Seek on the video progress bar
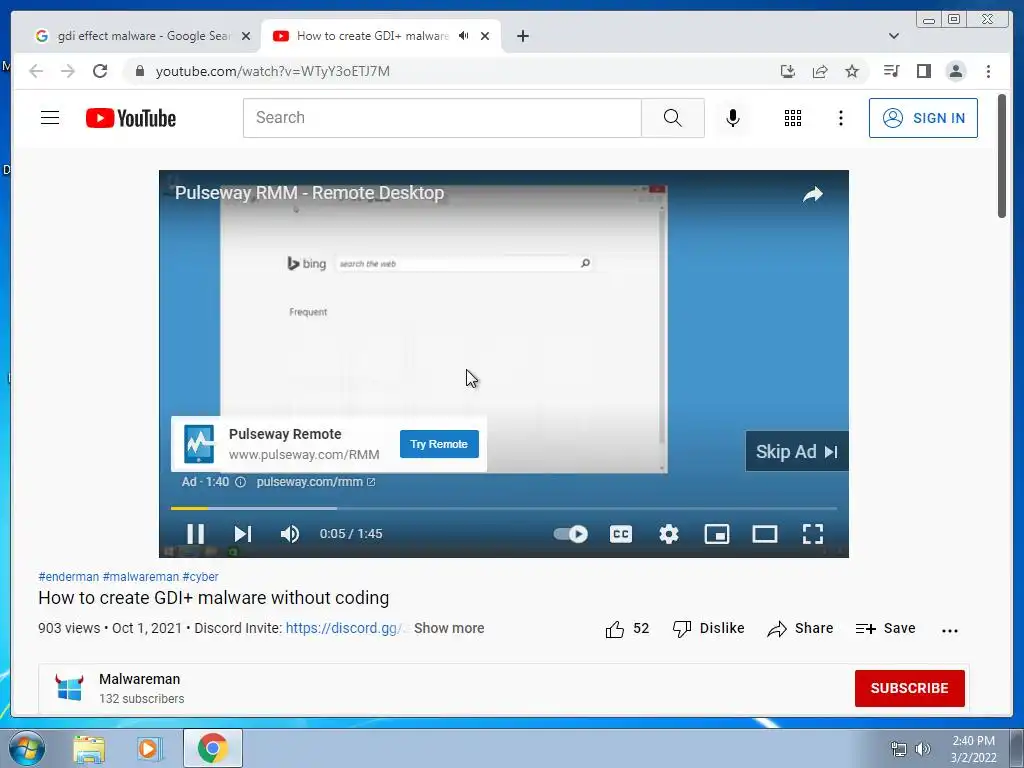 click(x=504, y=508)
